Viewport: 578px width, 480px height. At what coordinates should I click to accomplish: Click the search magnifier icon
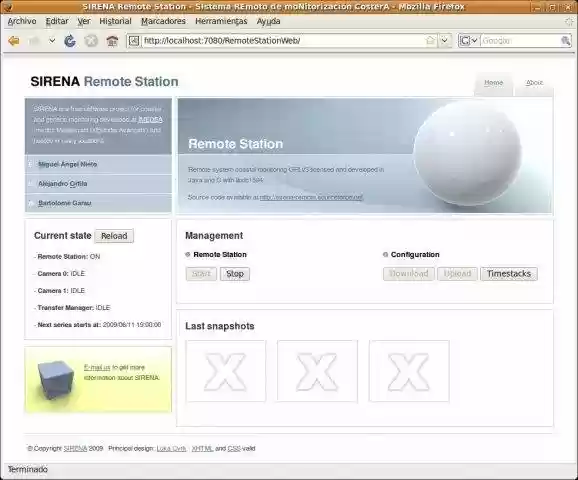pos(565,41)
